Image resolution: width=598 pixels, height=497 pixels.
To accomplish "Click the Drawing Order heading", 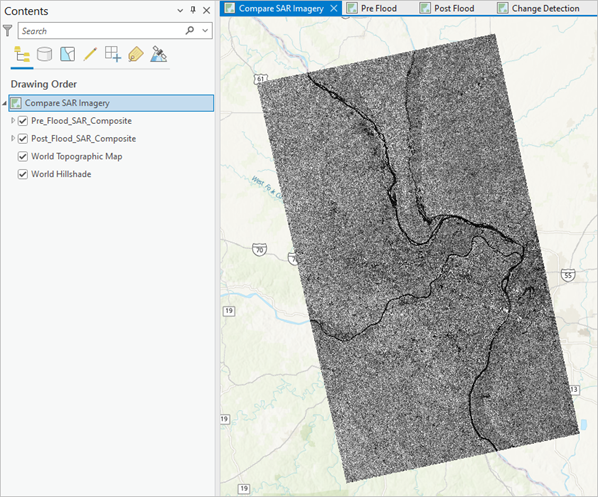I will (x=44, y=84).
